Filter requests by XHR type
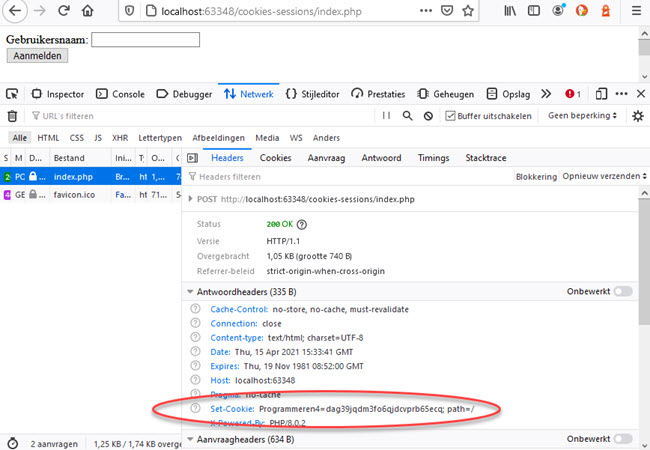650x450 pixels. pos(120,138)
